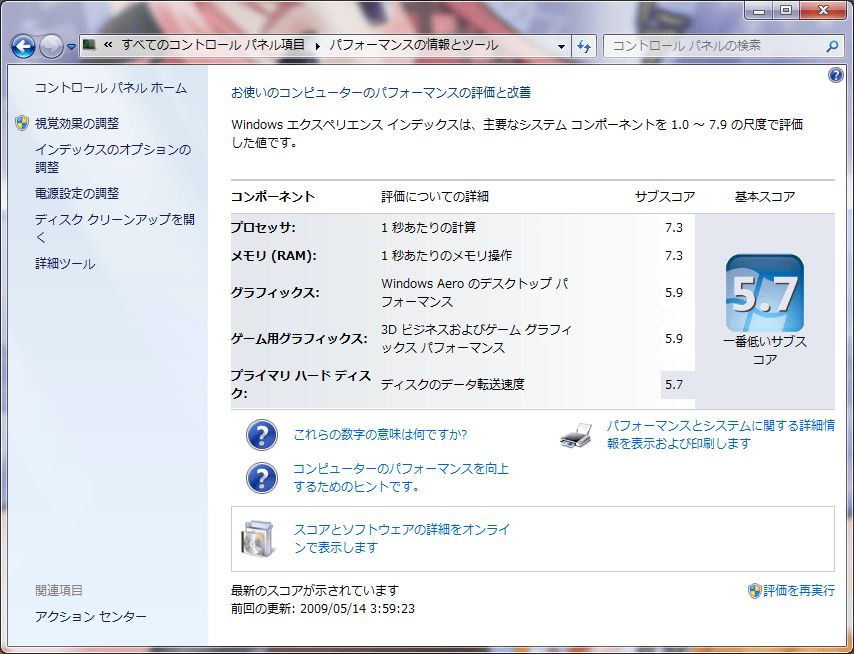Screen dimensions: 854x654
Task: Open 視覚効果の調整 link
Action: tap(77, 123)
